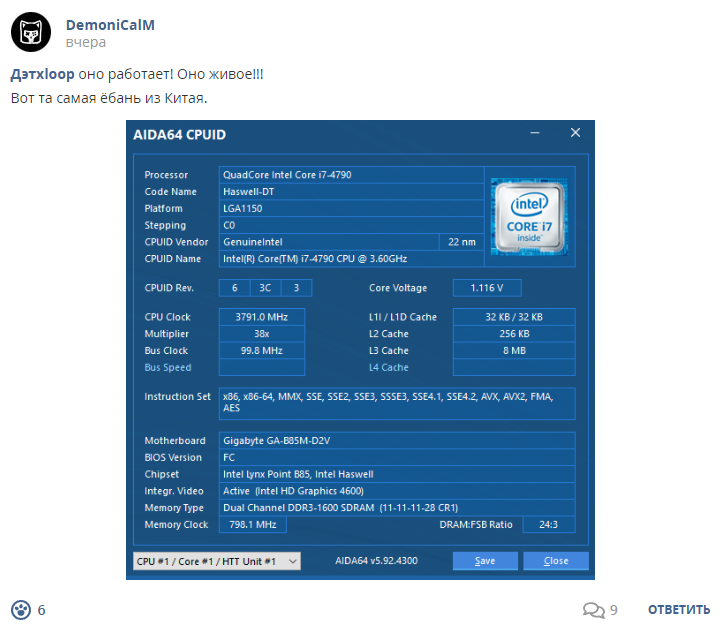Click the AIDA64 CPUID title bar text
725x634 pixels.
[x=180, y=135]
